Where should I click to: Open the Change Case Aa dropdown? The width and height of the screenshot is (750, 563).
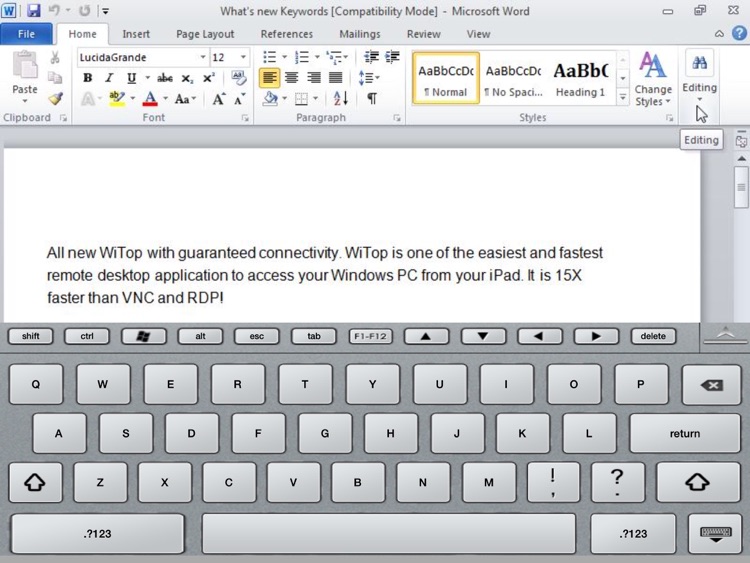tap(185, 99)
